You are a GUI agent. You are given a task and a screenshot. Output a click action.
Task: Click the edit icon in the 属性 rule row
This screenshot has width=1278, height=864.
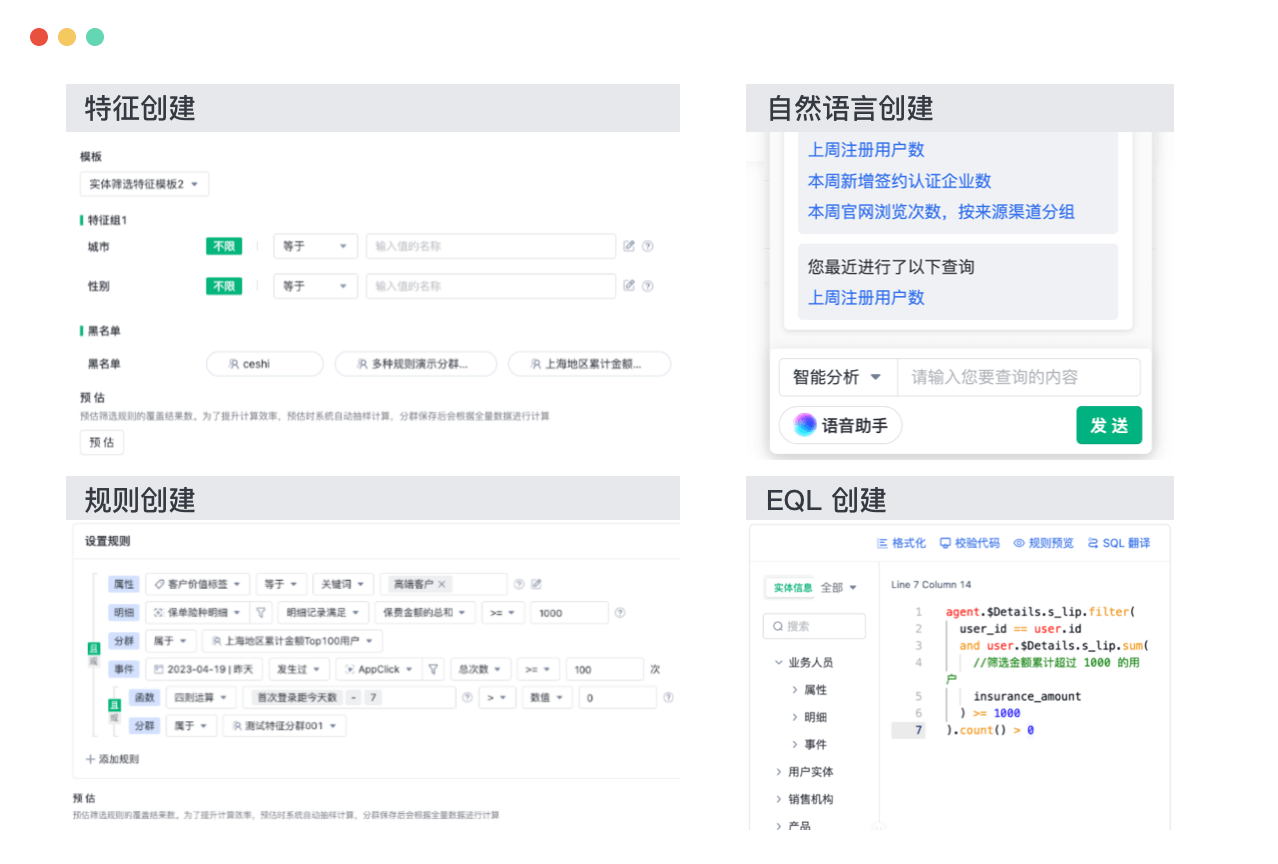(x=536, y=584)
